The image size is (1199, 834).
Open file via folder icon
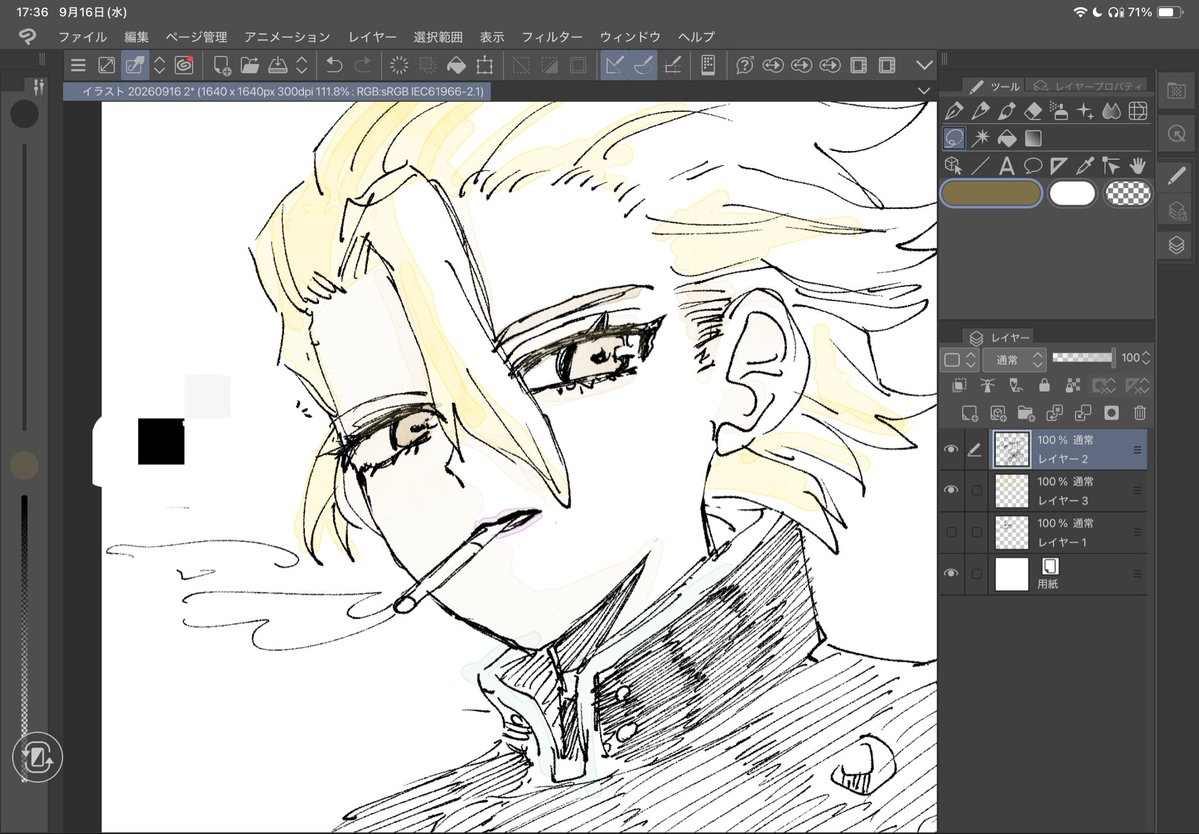pyautogui.click(x=249, y=65)
